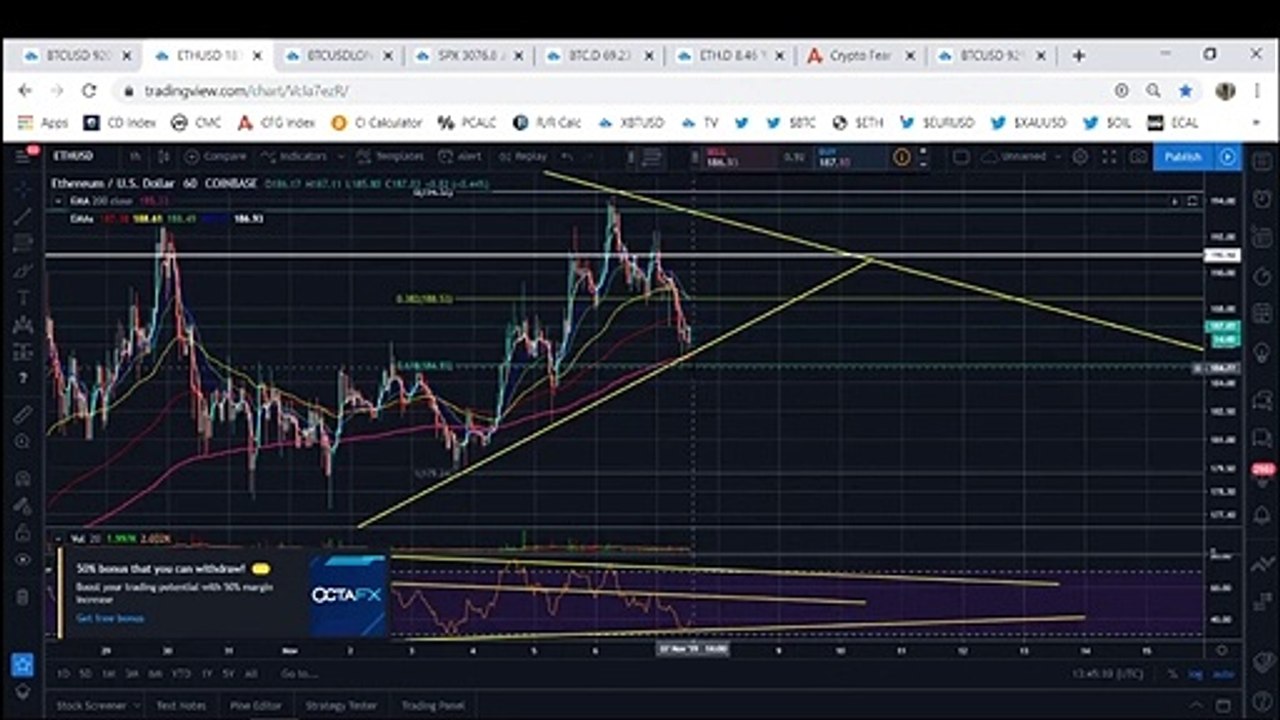Open indicator Templates menu
Screen dimensions: 1280x720
(x=390, y=156)
